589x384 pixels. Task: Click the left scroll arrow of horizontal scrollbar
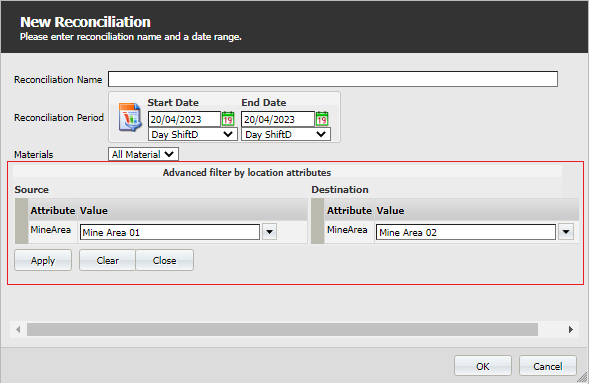(x=18, y=330)
